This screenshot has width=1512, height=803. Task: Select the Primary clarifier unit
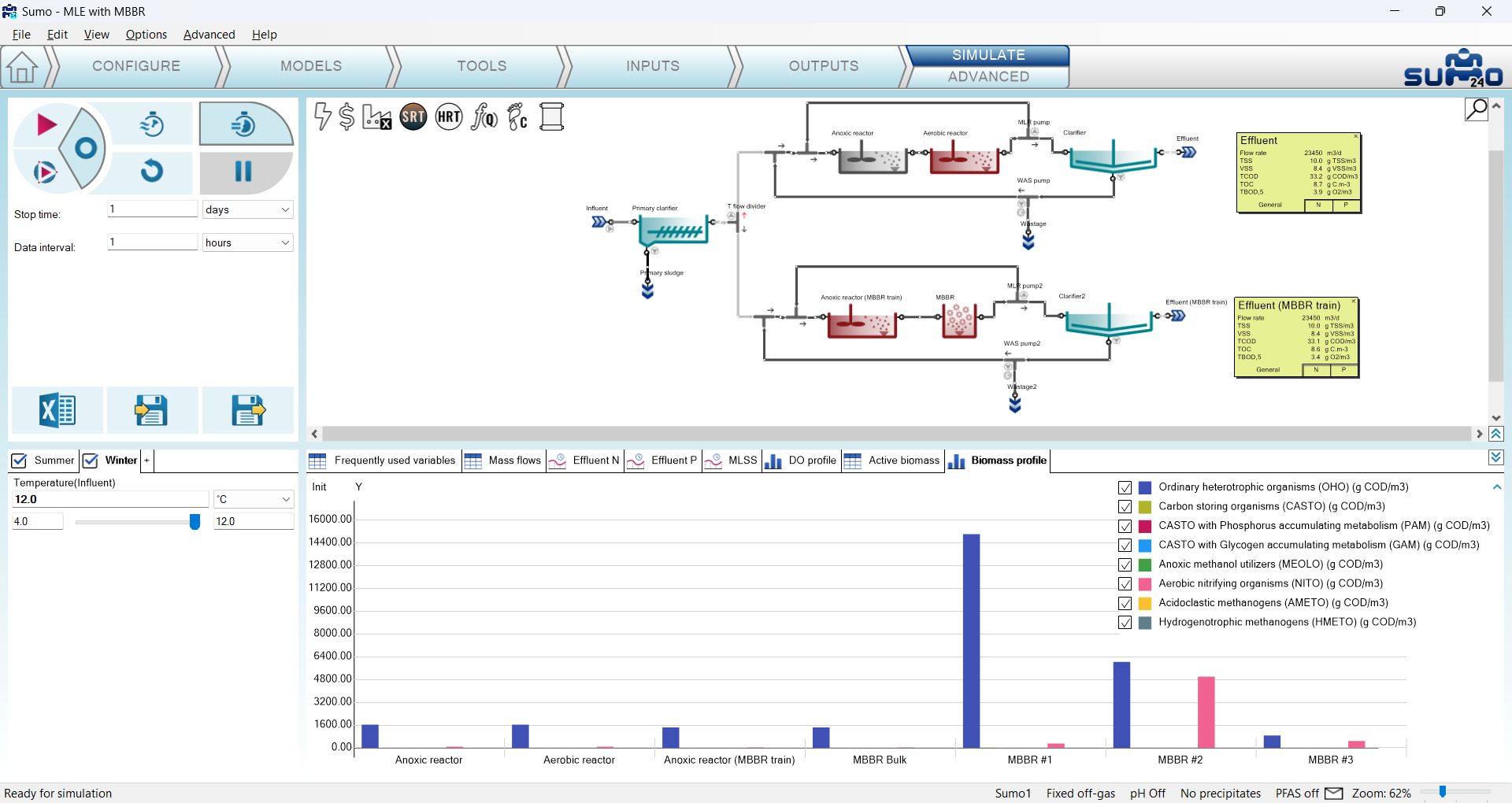tap(673, 230)
